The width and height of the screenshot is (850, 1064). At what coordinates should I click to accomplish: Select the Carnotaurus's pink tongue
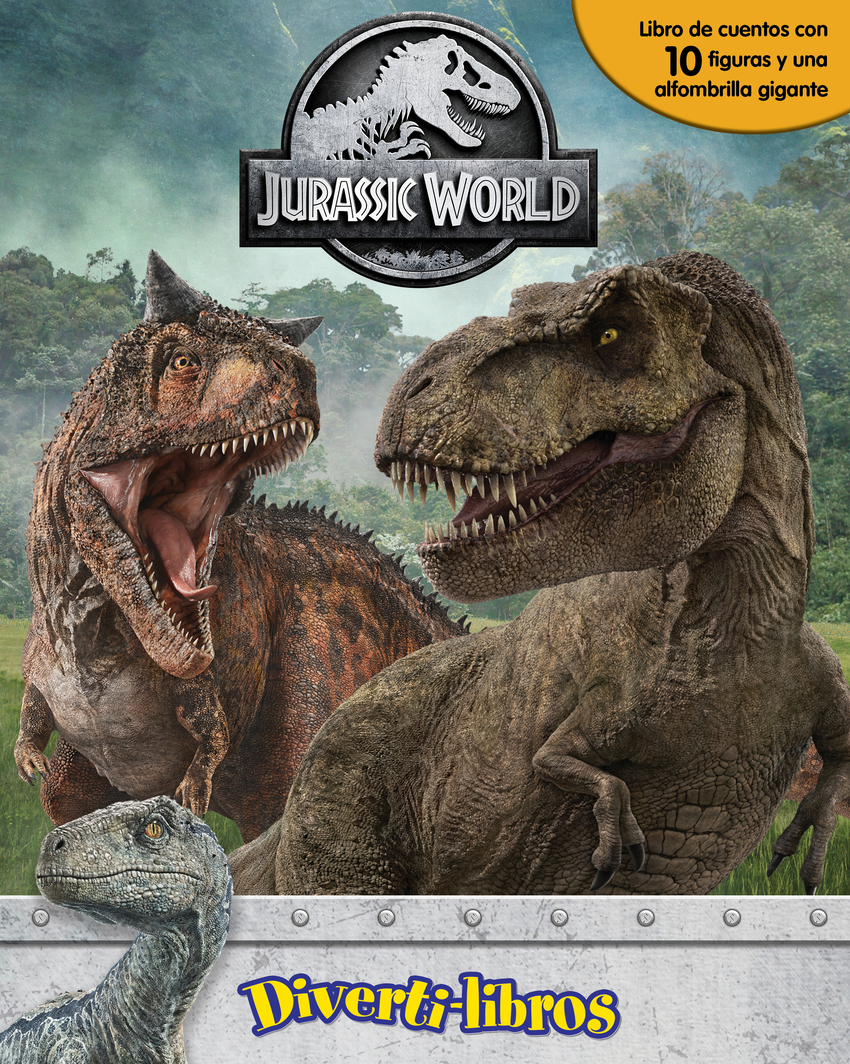pyautogui.click(x=173, y=545)
